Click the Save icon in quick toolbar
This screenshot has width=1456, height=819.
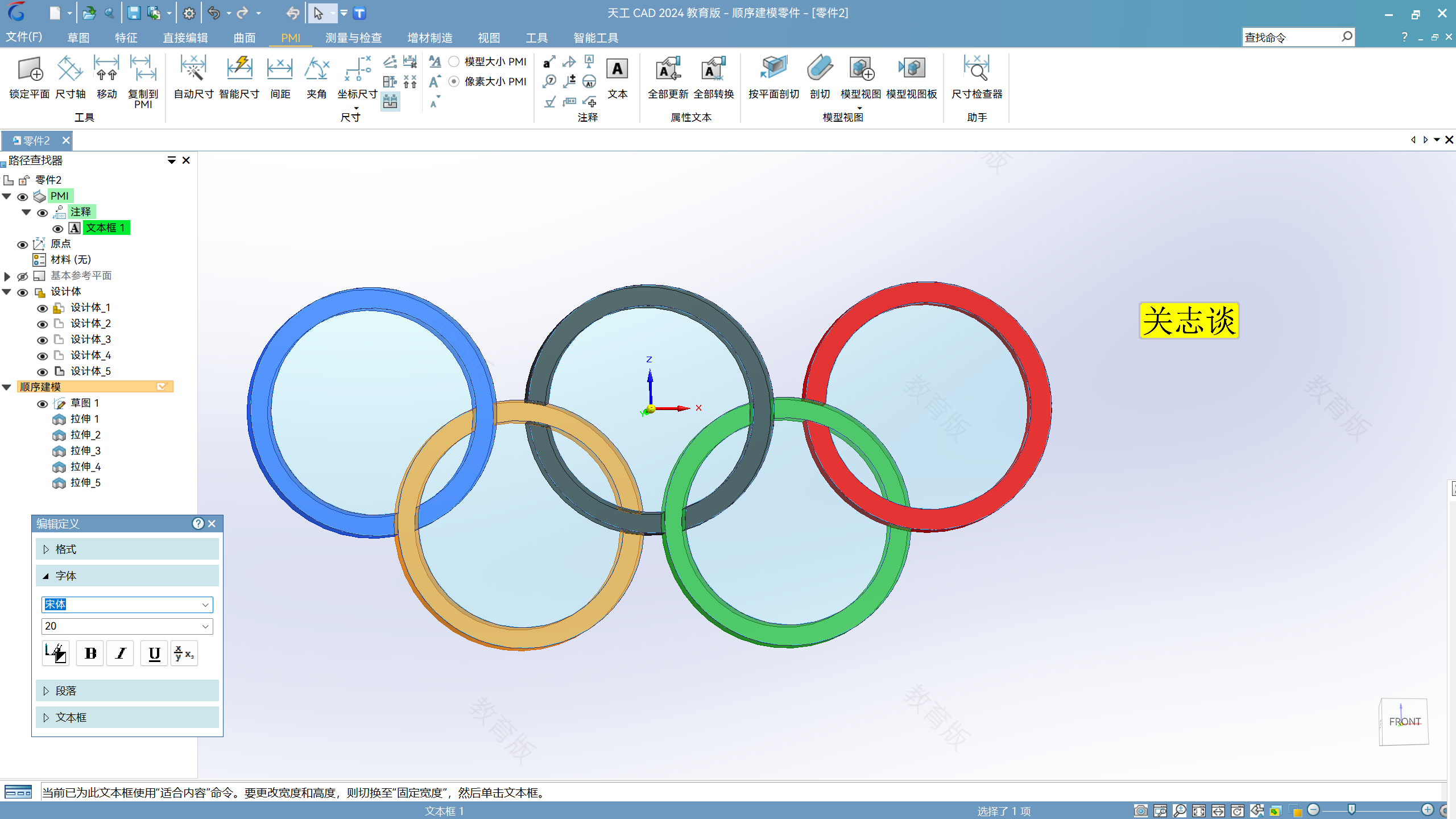134,13
